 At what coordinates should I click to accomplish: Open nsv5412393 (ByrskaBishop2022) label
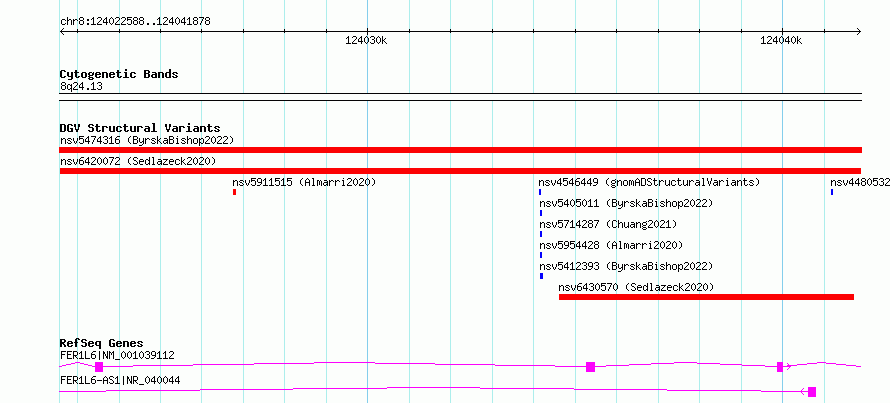click(x=626, y=266)
